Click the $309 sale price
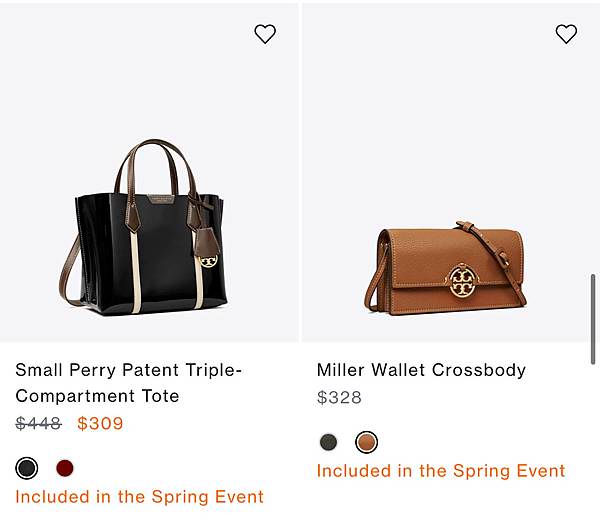 (x=100, y=423)
